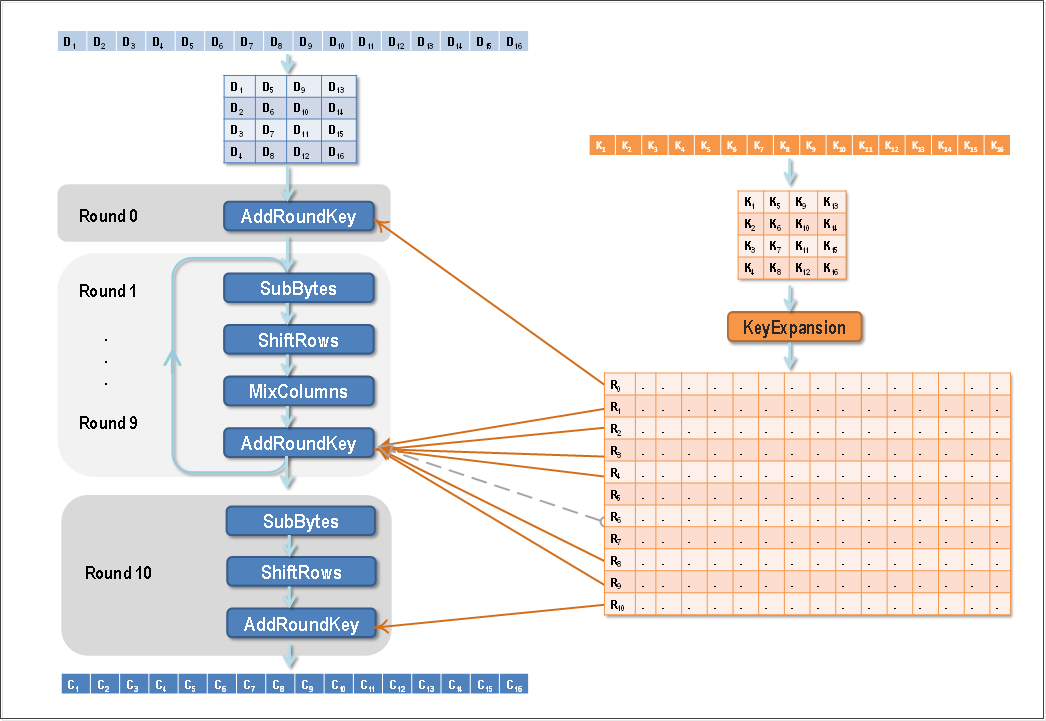Viewport: 1046px width, 721px height.
Task: Select the K9 cell in the key matrix
Action: pos(803,200)
